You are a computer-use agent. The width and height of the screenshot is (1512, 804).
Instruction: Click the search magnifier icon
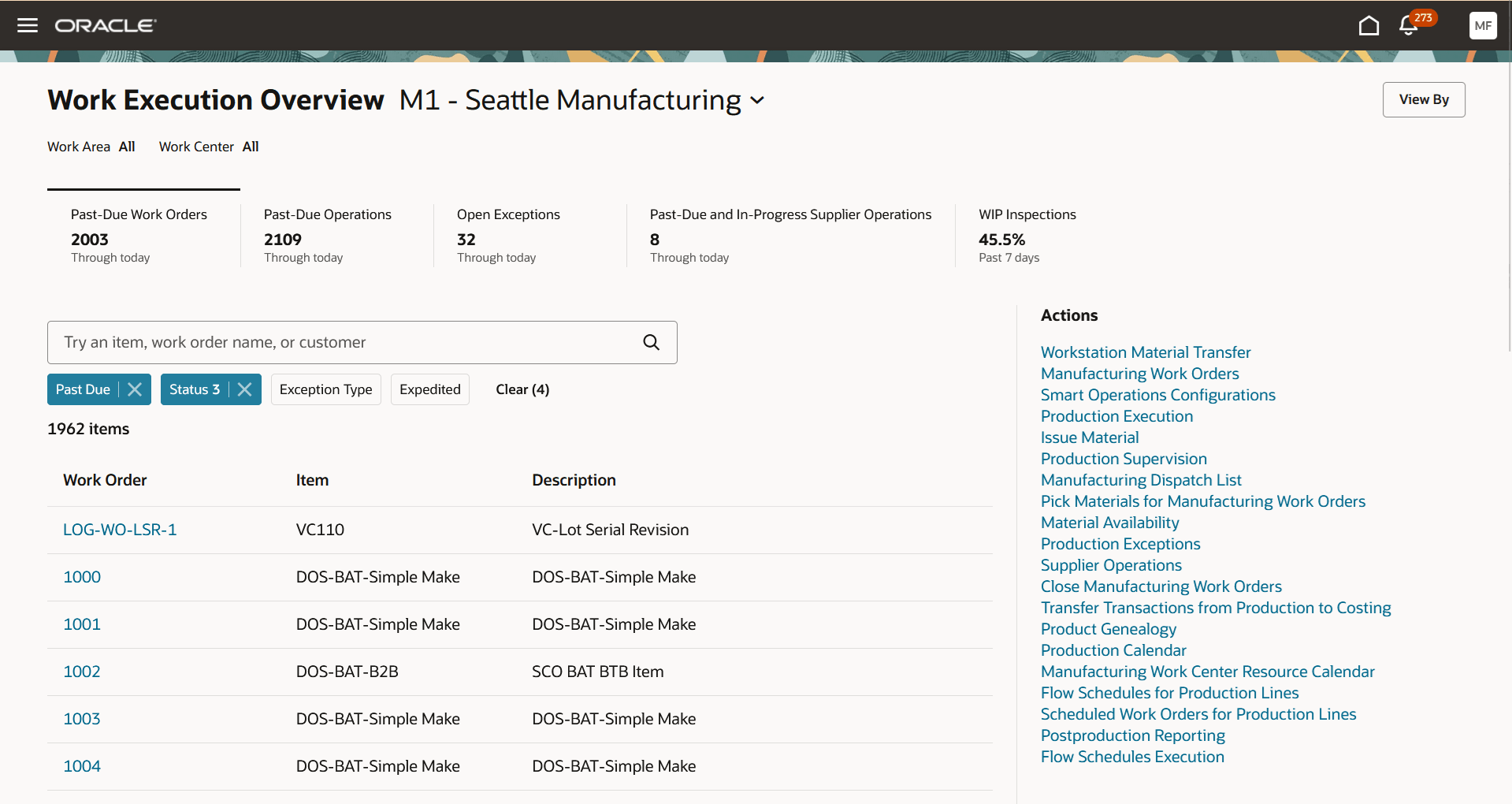651,342
